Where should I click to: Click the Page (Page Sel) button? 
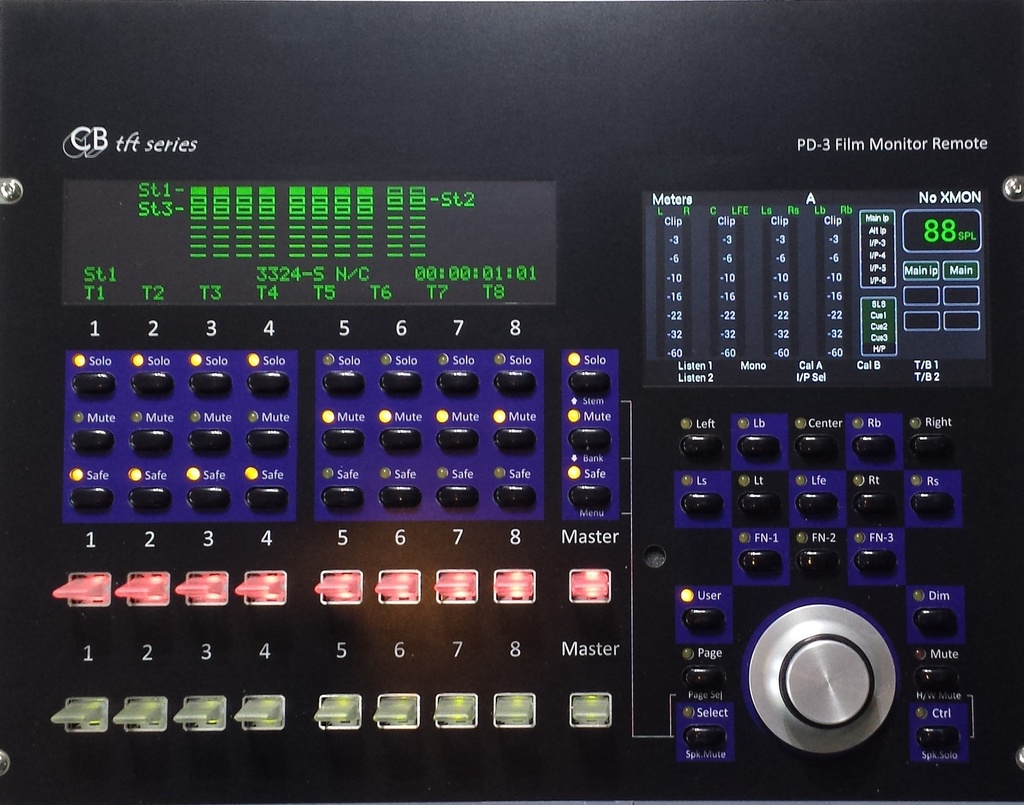(x=703, y=677)
